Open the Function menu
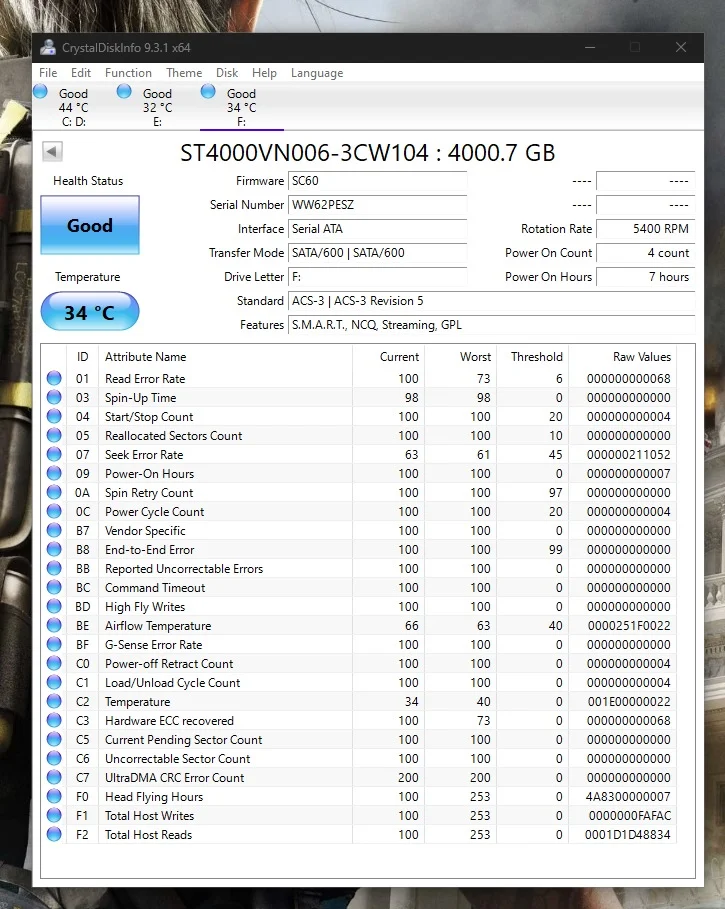The width and height of the screenshot is (725, 909). tap(128, 73)
